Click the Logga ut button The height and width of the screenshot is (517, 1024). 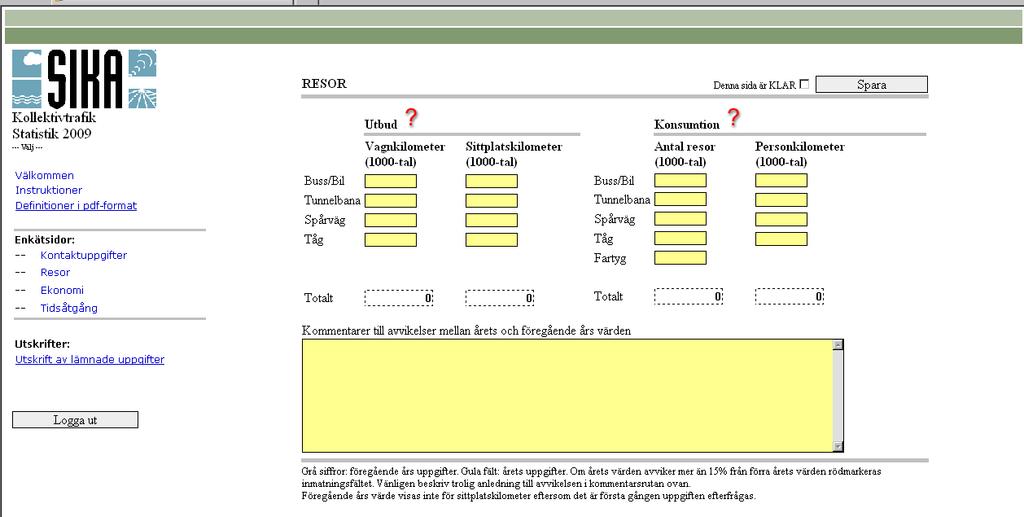(x=75, y=420)
